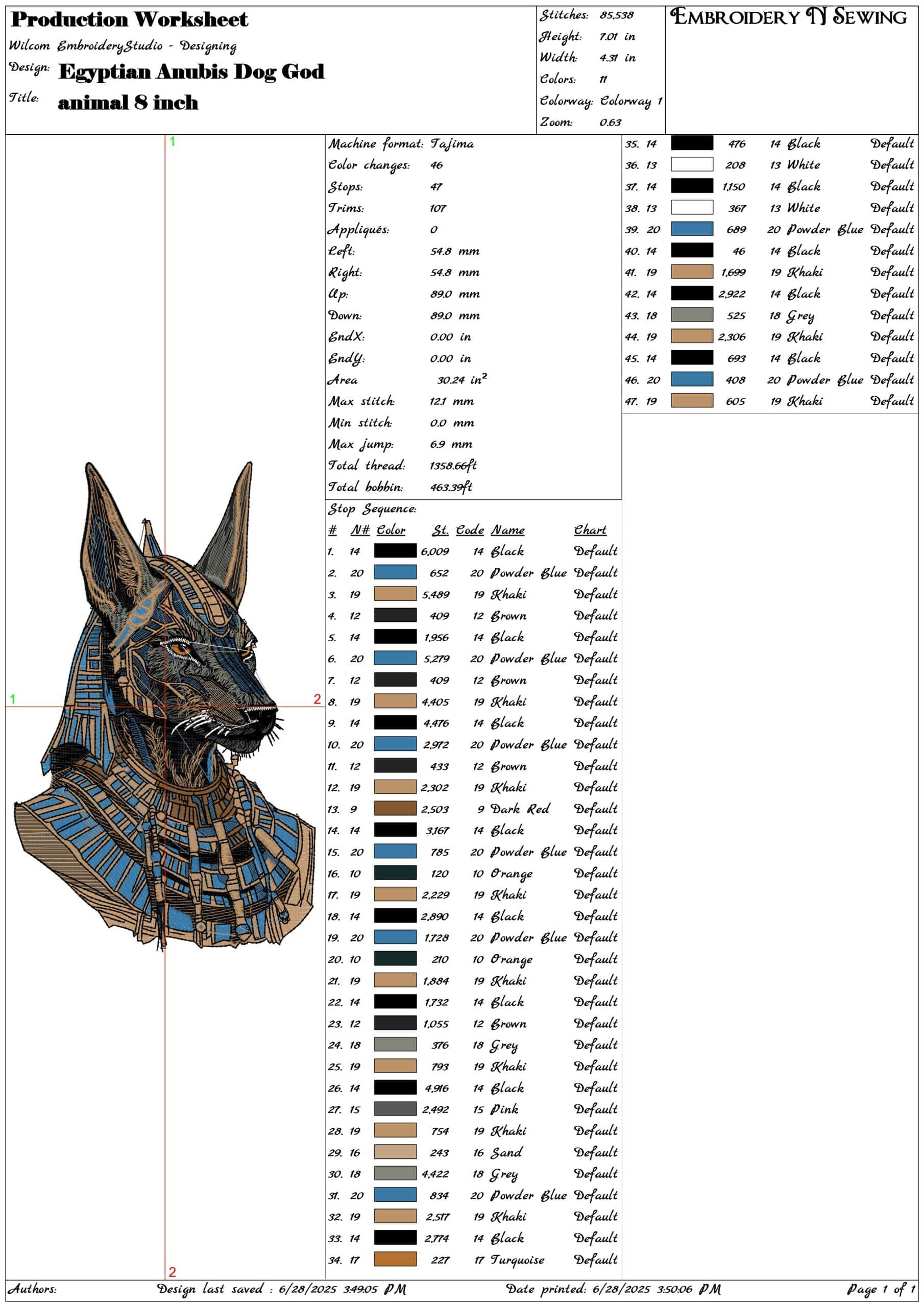Screen dimensions: 924x1307
Task: Select the Powder Blue swatch in row 46
Action: tap(692, 379)
